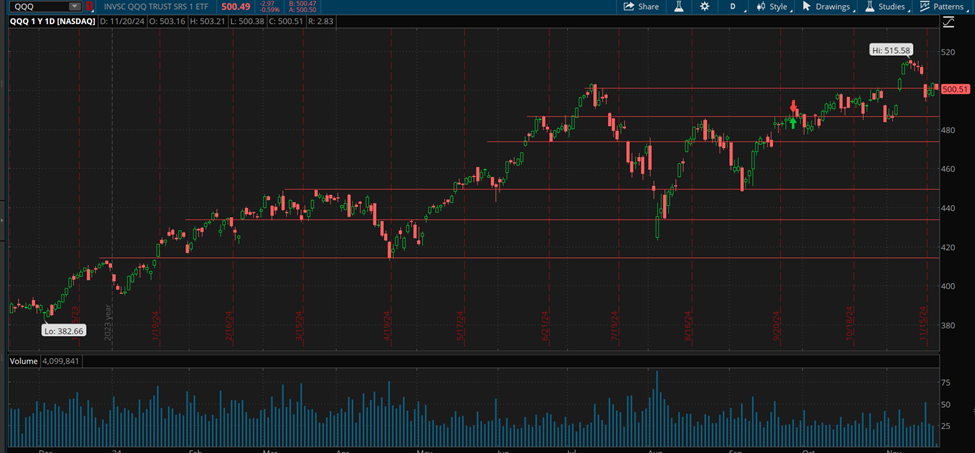Open the D timeframe dropdown
This screenshot has width=975, height=453.
tap(735, 6)
